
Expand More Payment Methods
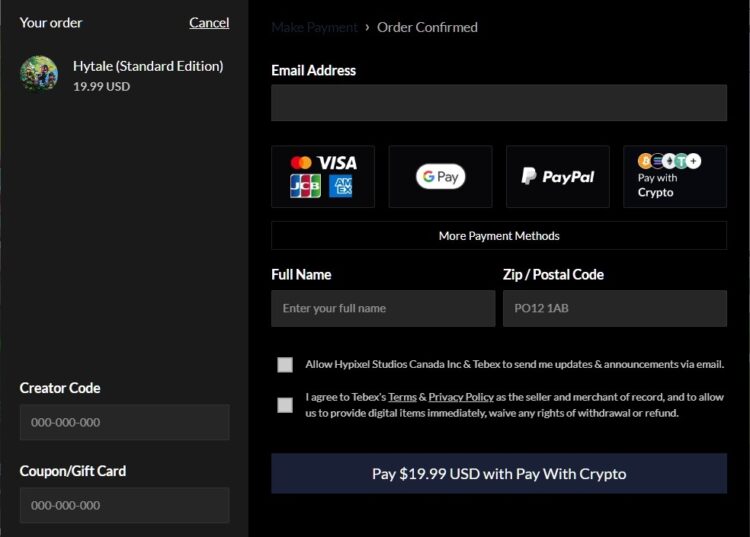[x=499, y=236]
